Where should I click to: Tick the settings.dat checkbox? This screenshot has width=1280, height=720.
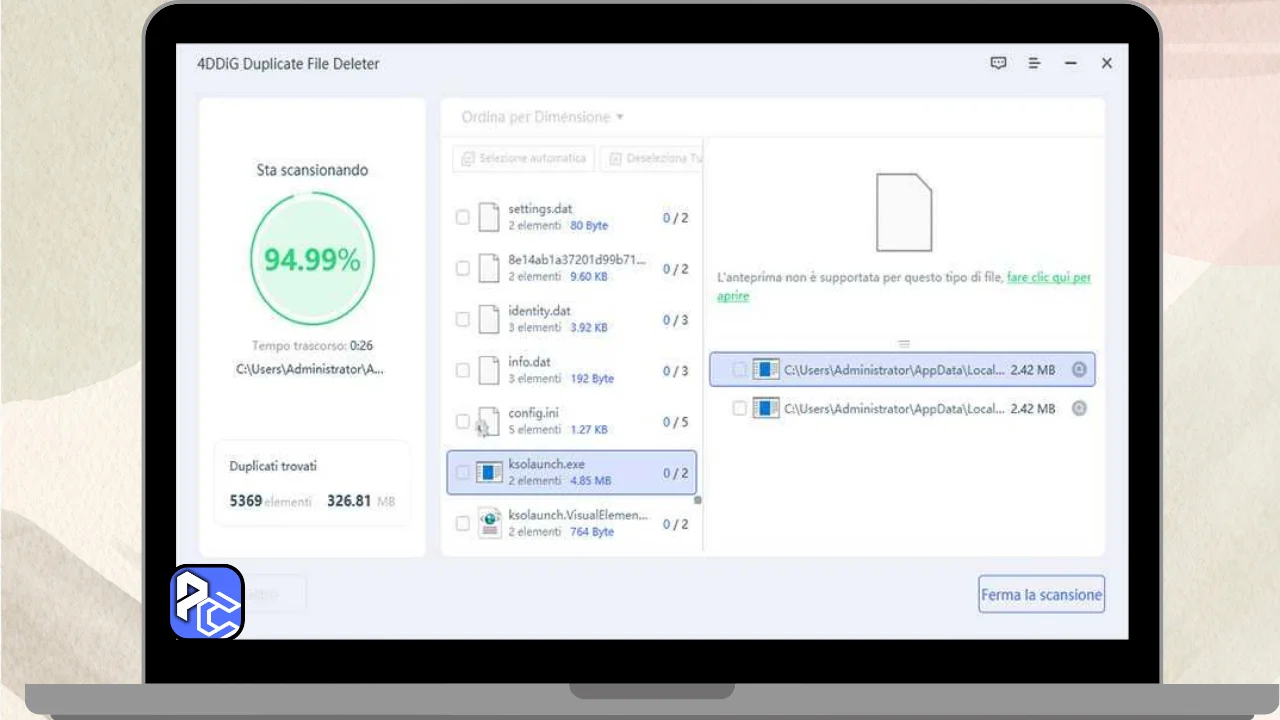[x=462, y=217]
